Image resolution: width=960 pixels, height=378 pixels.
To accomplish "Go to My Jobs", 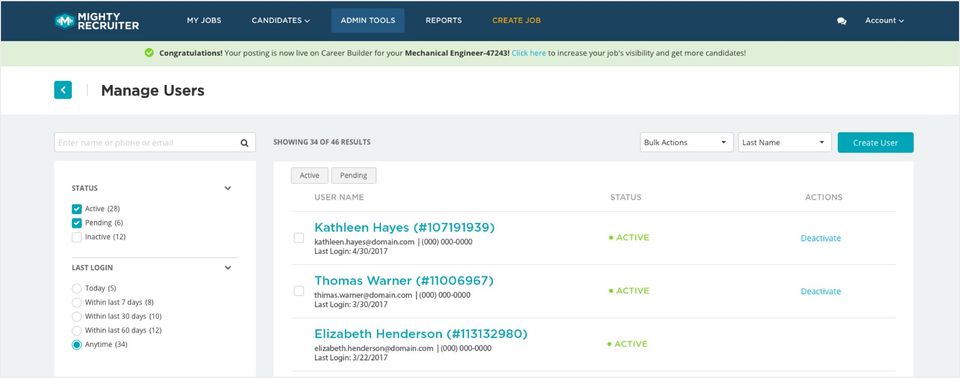I will (x=204, y=21).
